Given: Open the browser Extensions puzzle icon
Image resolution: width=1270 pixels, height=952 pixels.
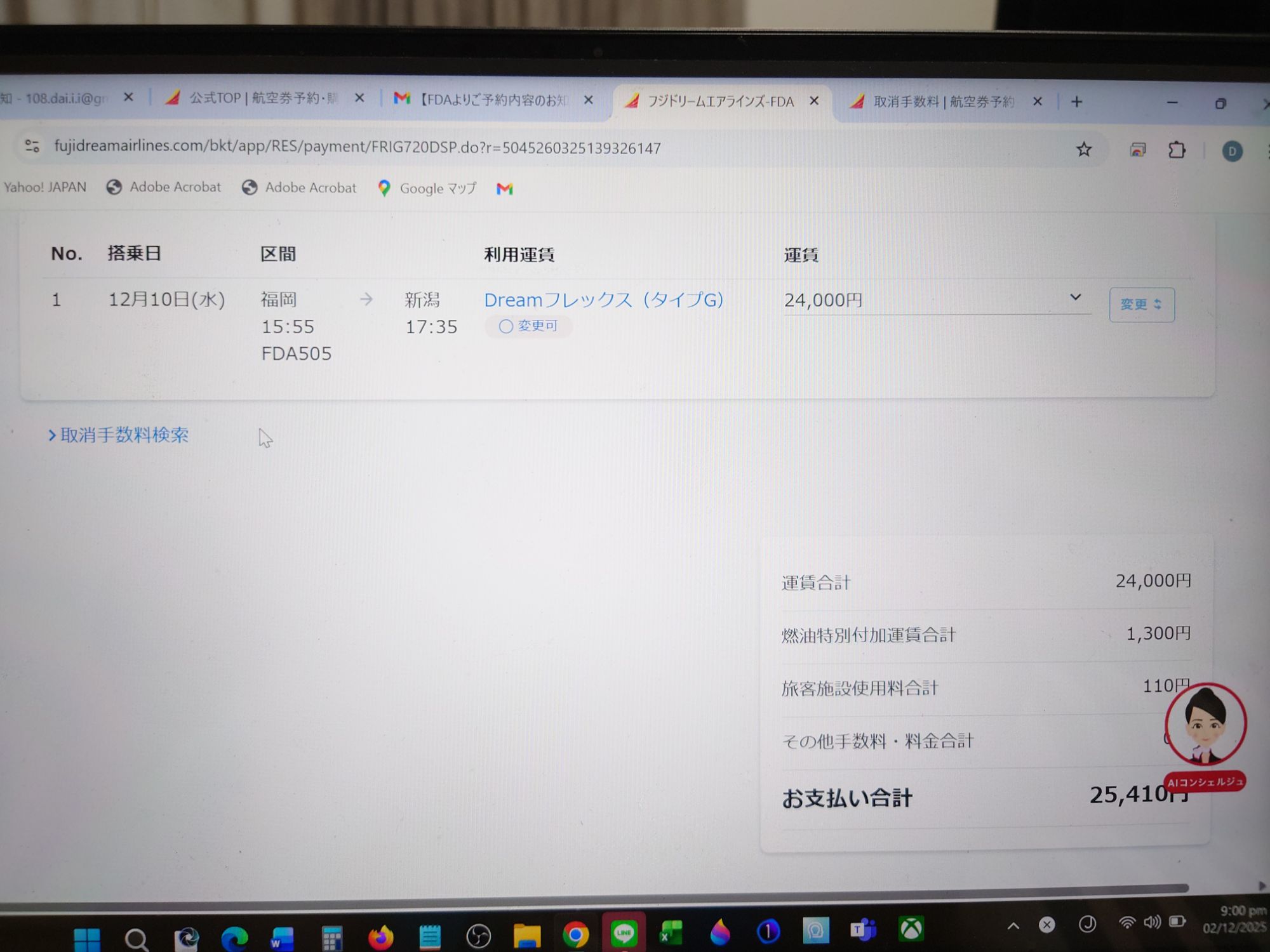Looking at the screenshot, I should [x=1176, y=150].
